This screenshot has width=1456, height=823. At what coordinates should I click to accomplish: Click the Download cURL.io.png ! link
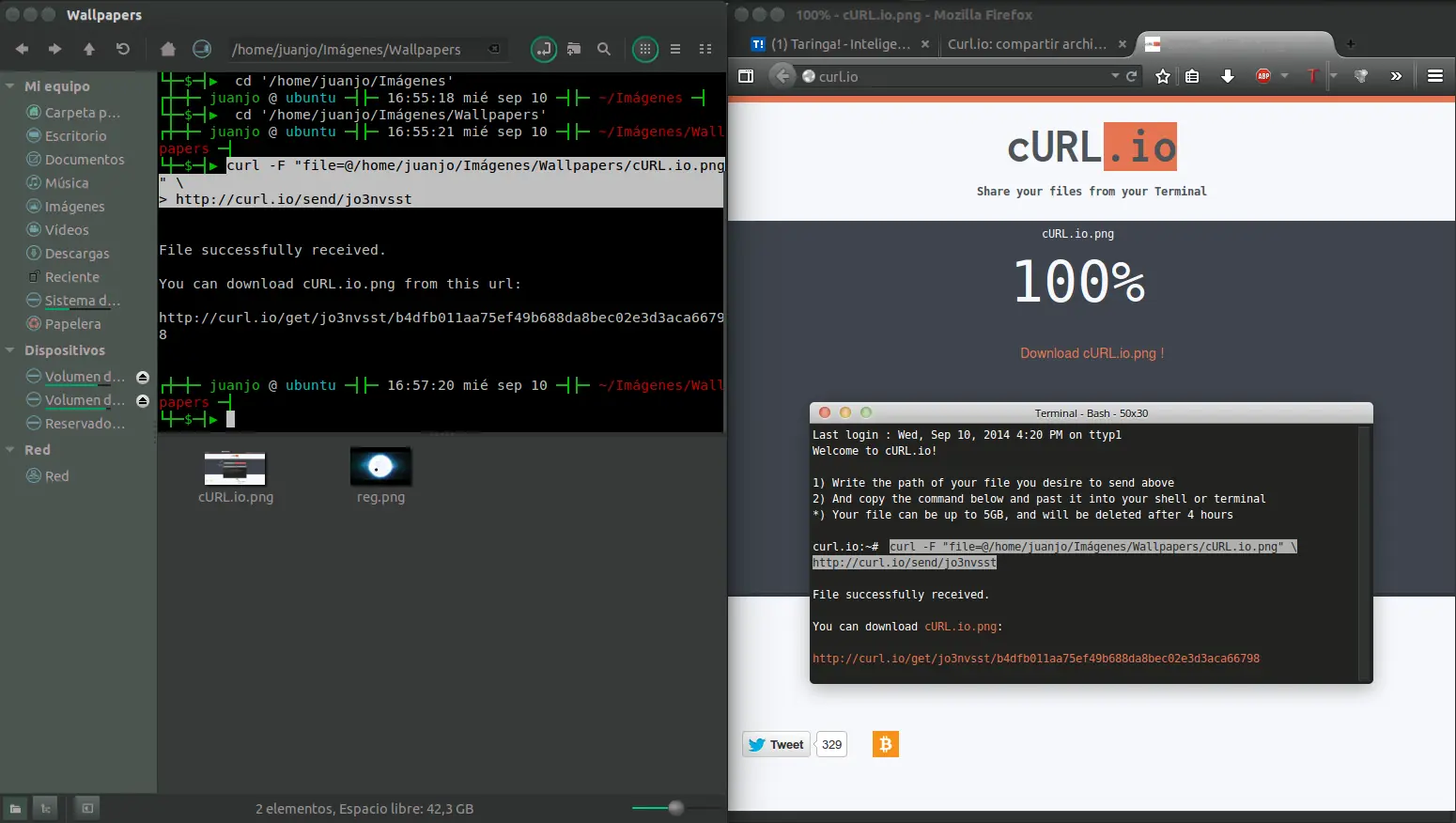[1092, 353]
